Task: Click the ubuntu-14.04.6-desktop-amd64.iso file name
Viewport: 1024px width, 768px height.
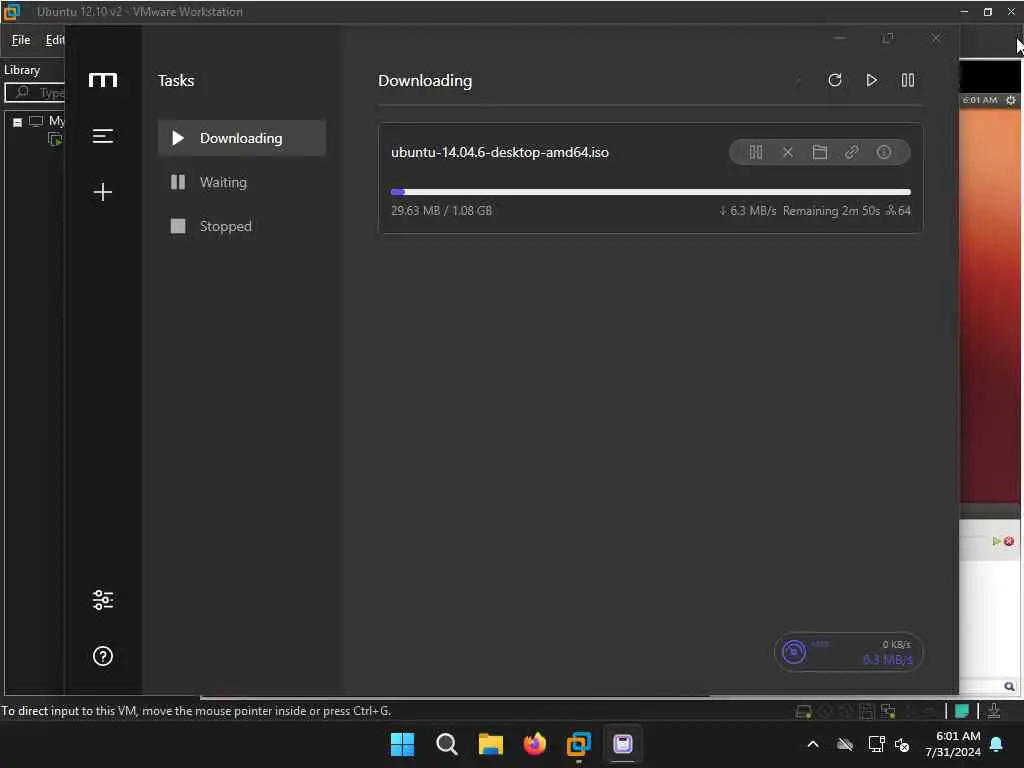Action: point(500,152)
